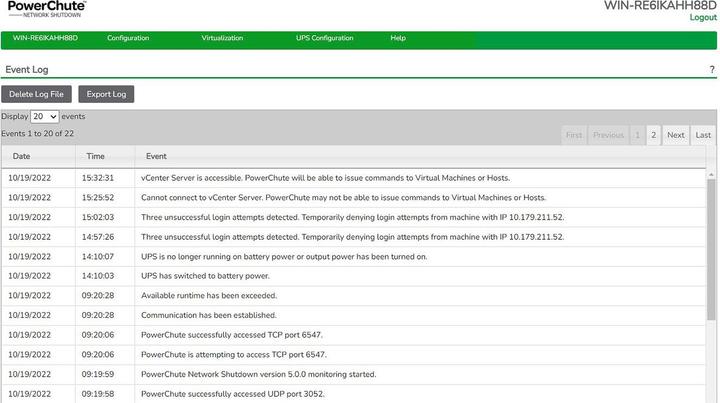The image size is (720, 403).
Task: Select the 'Cannot connect to vCenter Server' event
Action: pos(354,198)
